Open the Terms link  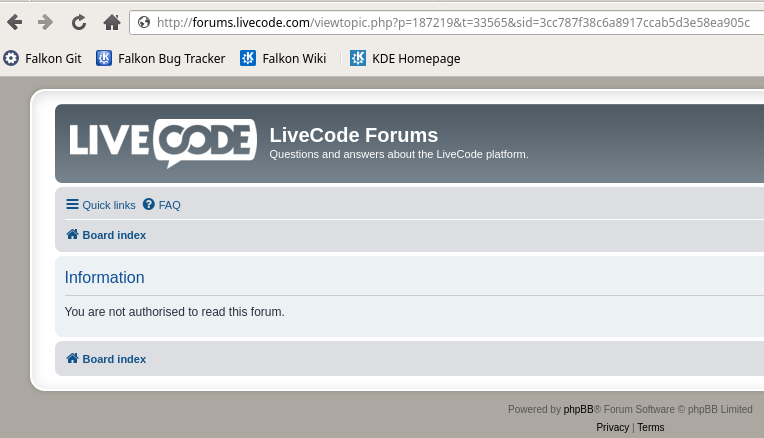click(x=650, y=427)
